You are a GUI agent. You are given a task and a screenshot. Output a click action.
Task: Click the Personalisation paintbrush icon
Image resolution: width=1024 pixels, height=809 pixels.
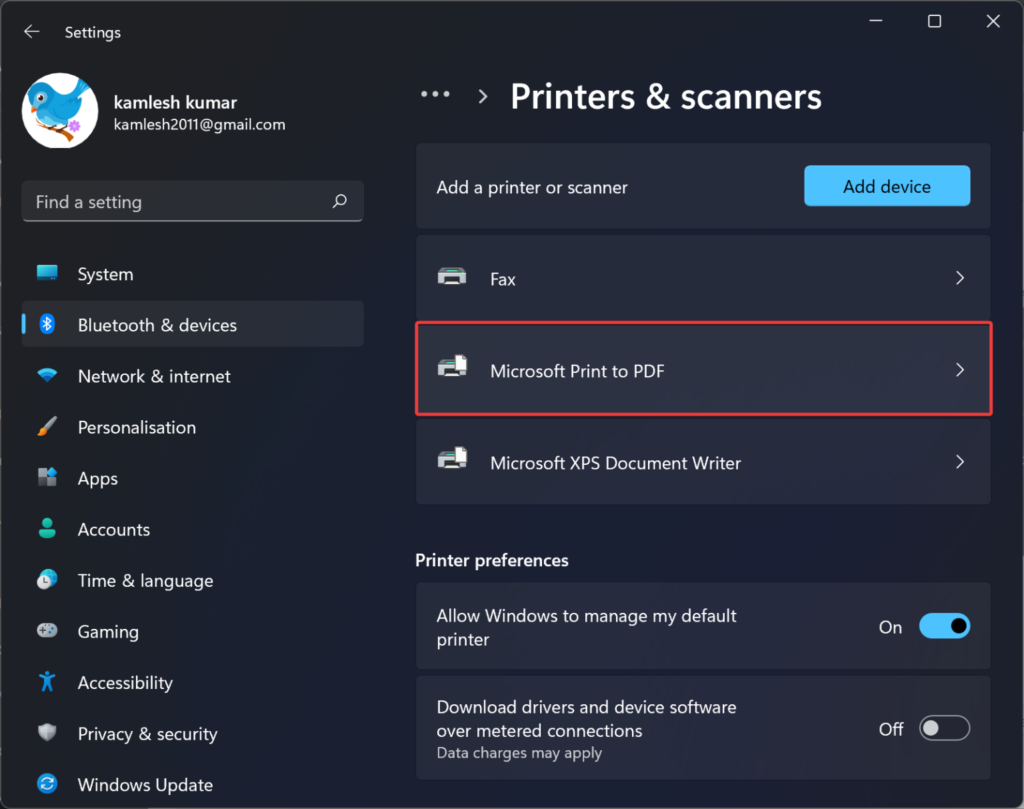point(47,426)
